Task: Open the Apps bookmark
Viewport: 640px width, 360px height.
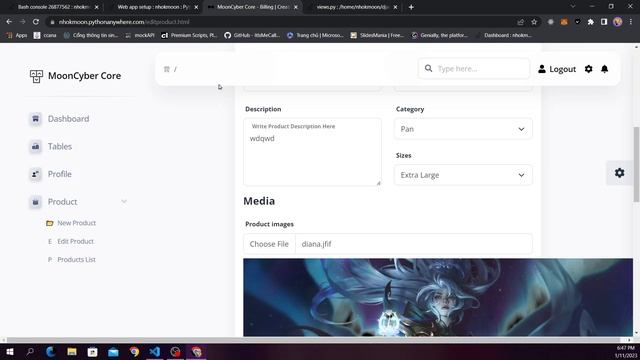Action: point(17,36)
